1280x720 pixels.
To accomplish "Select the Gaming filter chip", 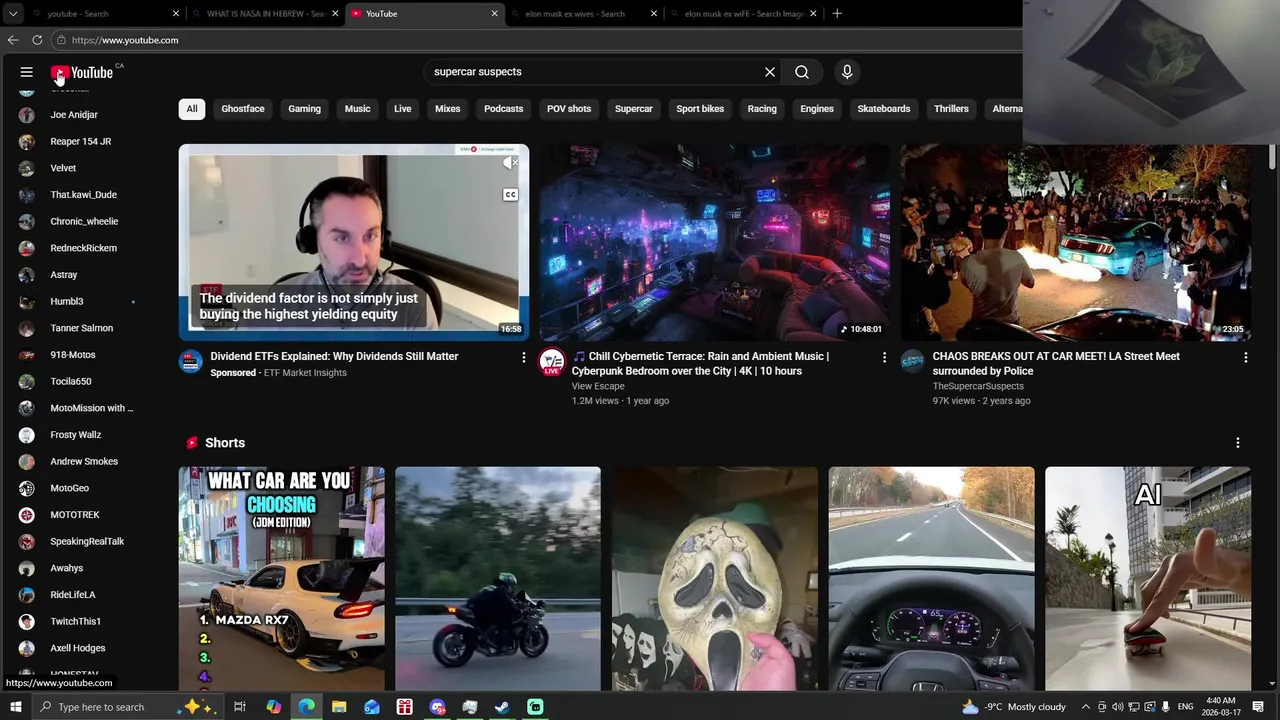I will [x=305, y=109].
